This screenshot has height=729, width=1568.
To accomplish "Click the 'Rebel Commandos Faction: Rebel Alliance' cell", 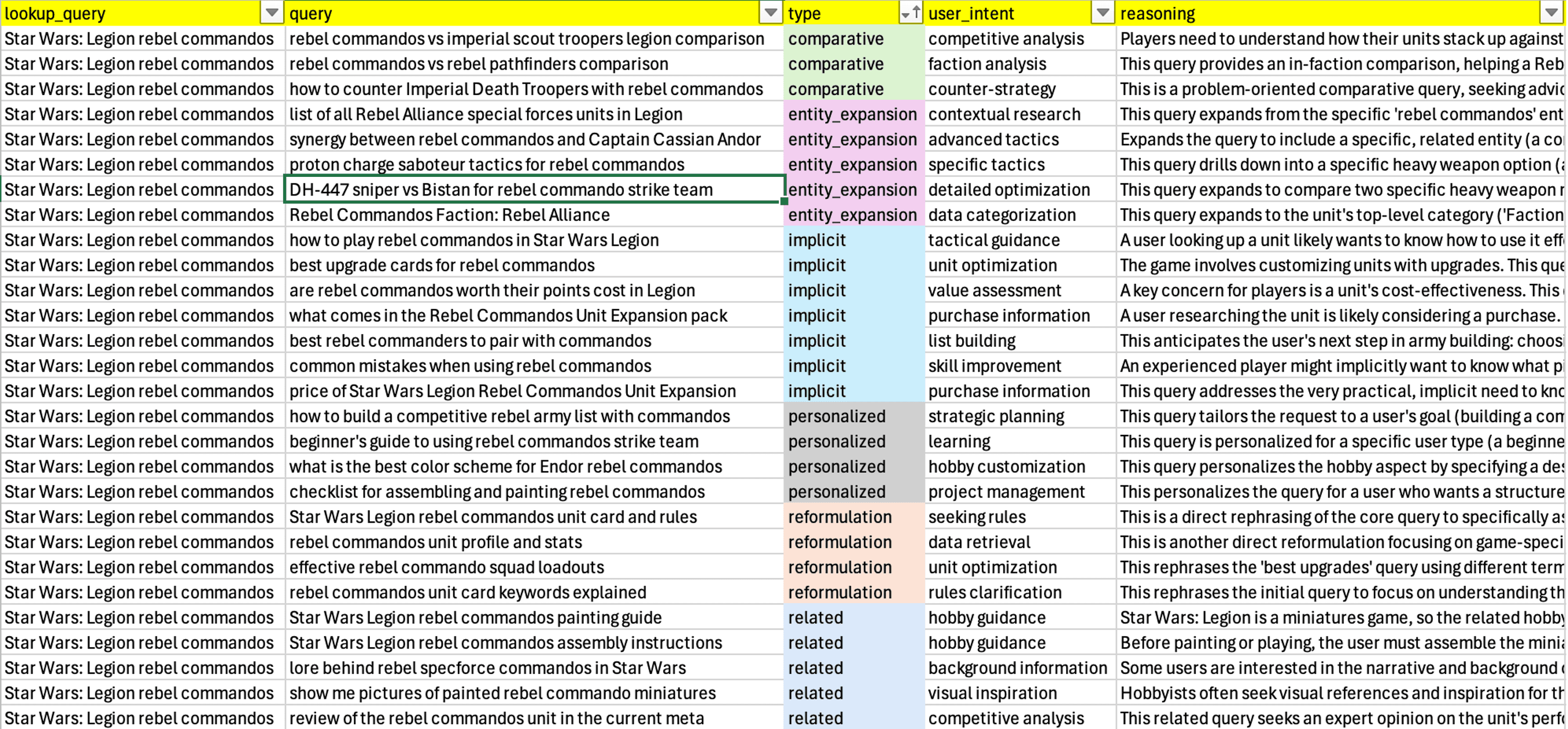I will 534,215.
